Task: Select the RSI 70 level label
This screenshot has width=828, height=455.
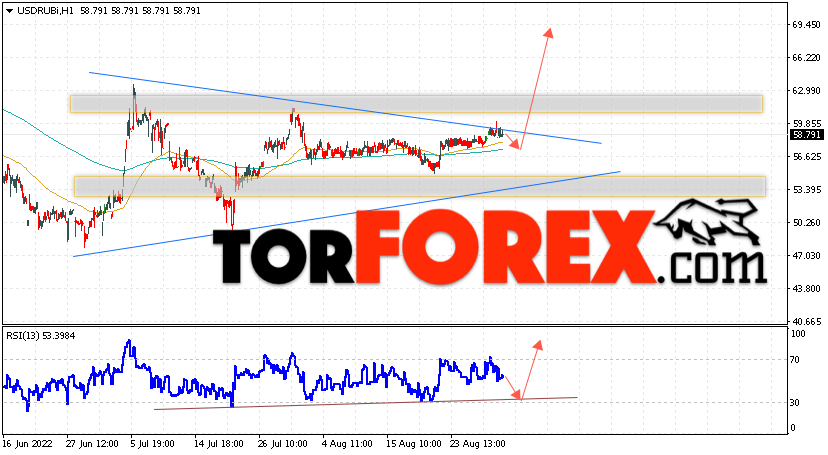Action: (795, 360)
